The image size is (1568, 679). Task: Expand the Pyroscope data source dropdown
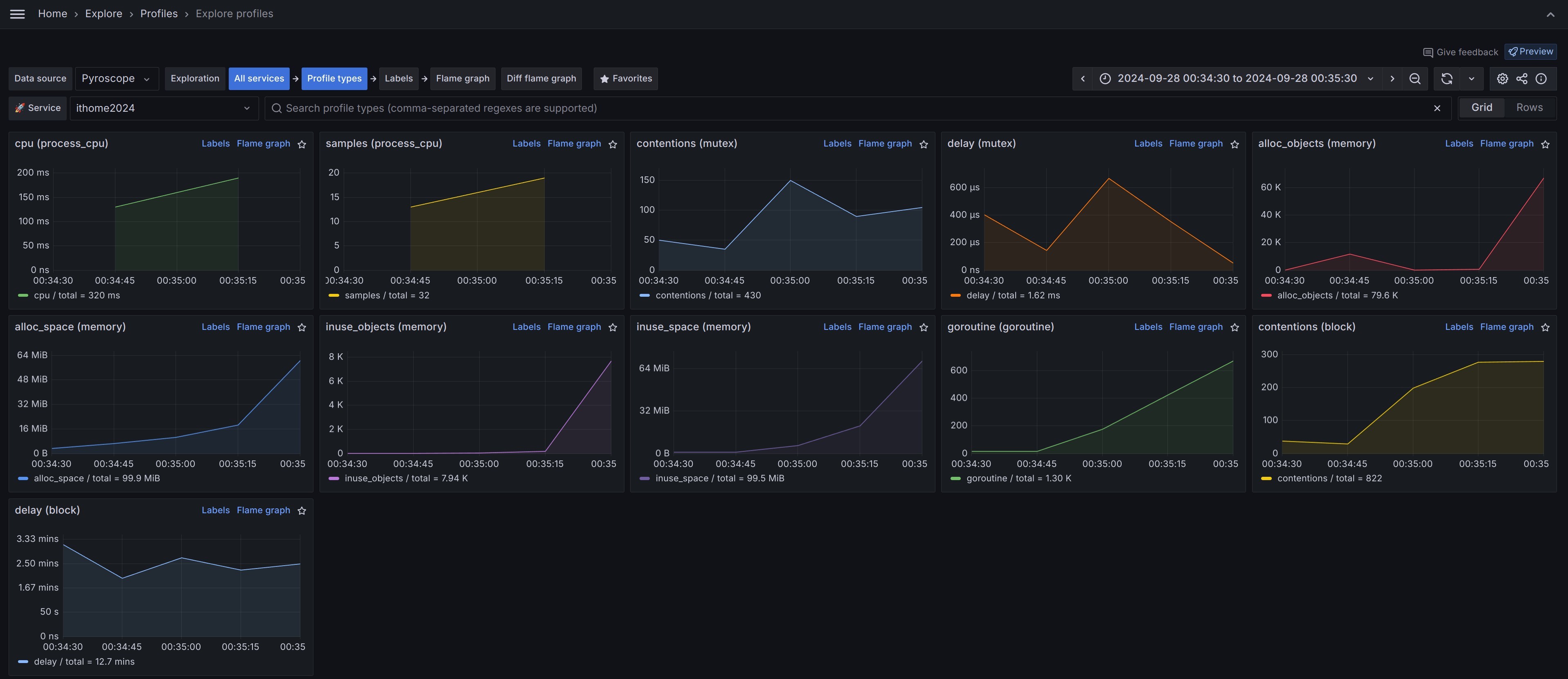[116, 79]
